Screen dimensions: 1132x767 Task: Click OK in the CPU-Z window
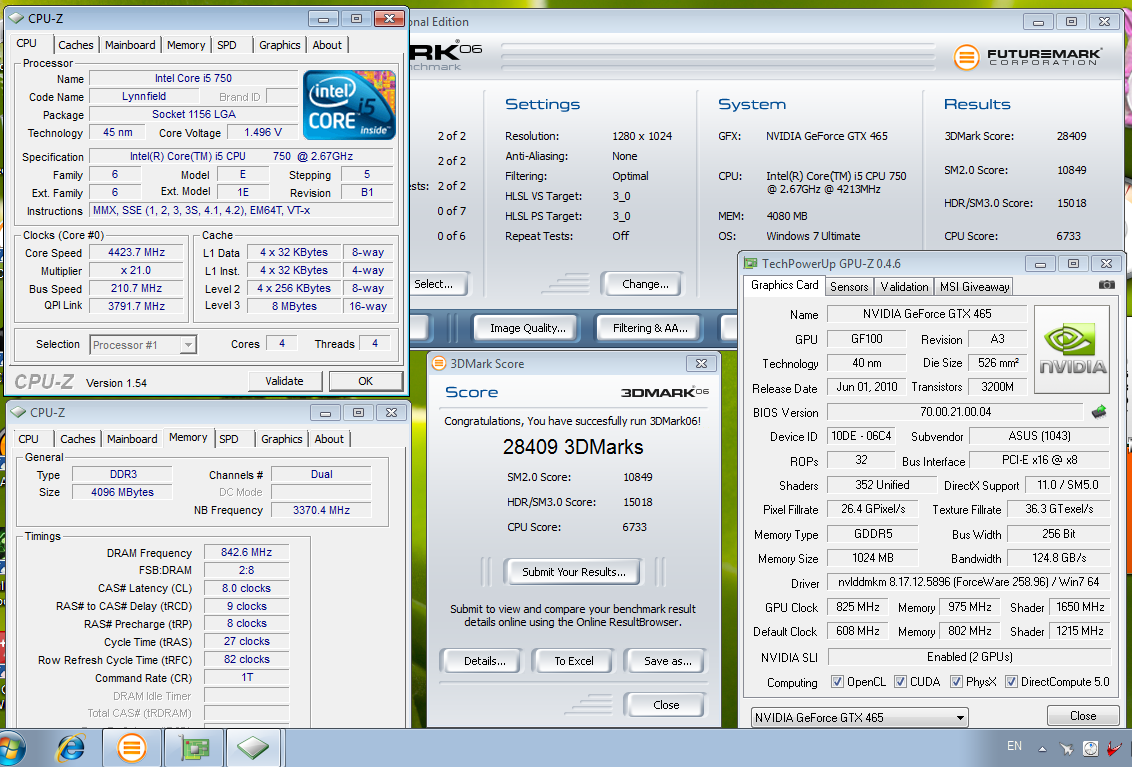(366, 381)
